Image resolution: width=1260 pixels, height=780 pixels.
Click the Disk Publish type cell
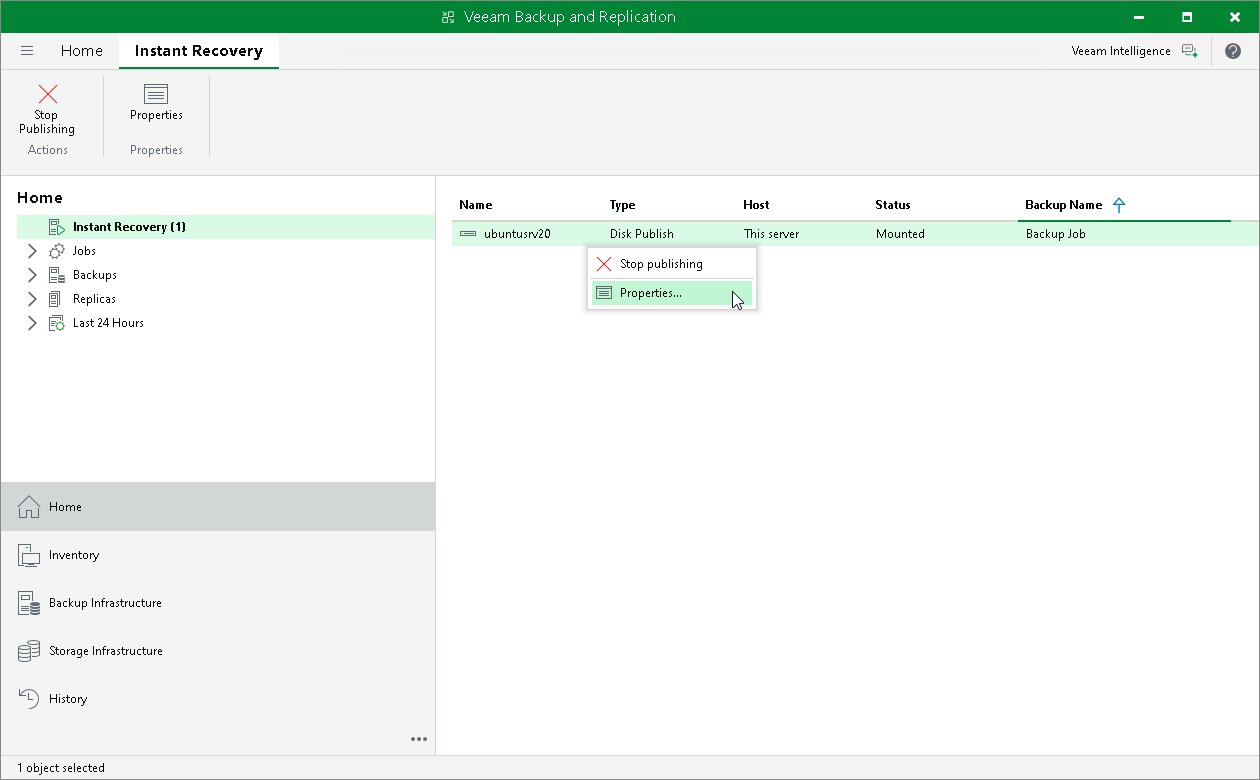point(642,234)
